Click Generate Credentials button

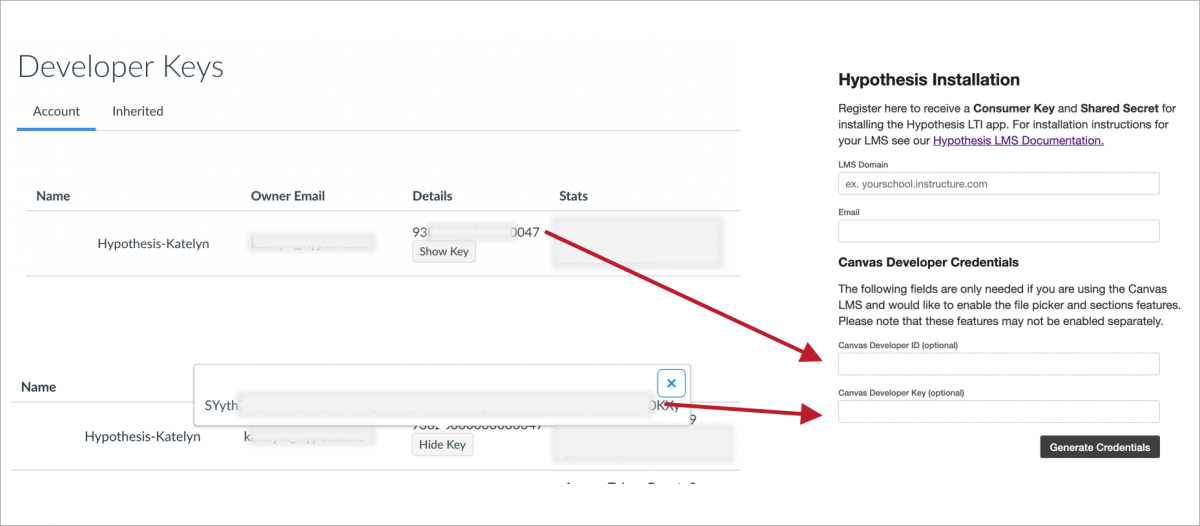[1100, 447]
